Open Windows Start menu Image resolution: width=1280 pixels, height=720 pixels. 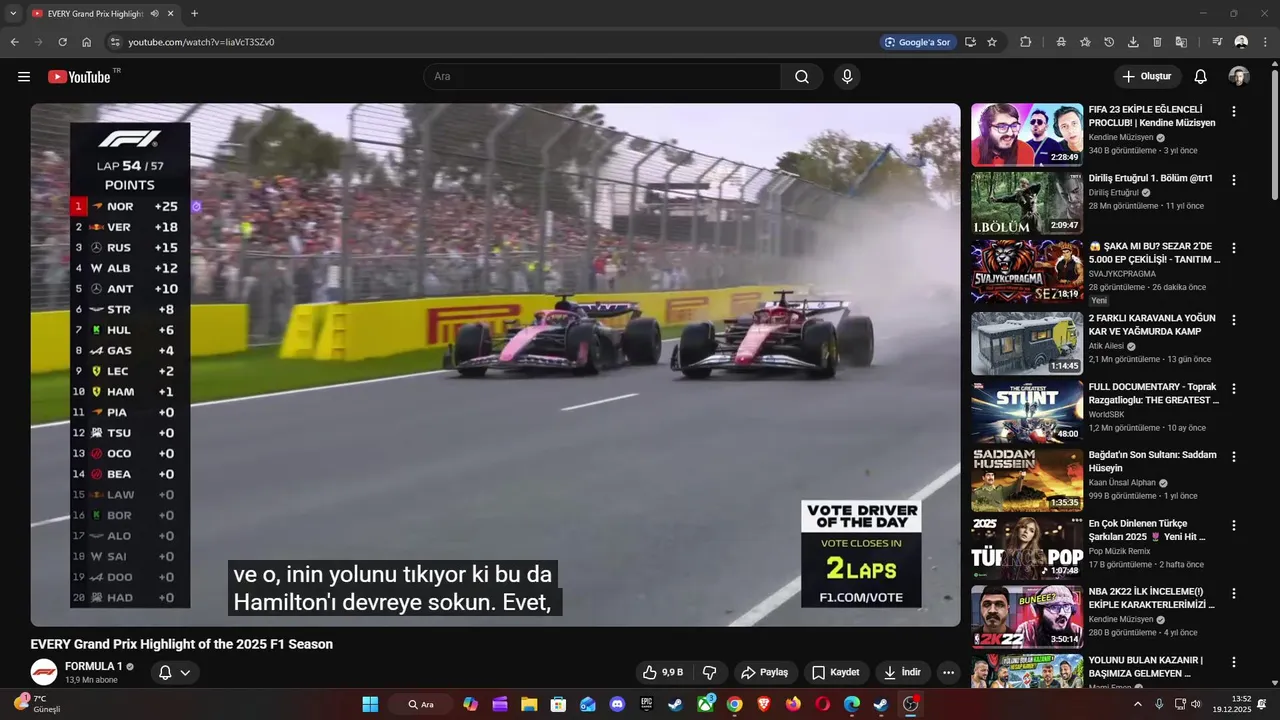pos(370,704)
